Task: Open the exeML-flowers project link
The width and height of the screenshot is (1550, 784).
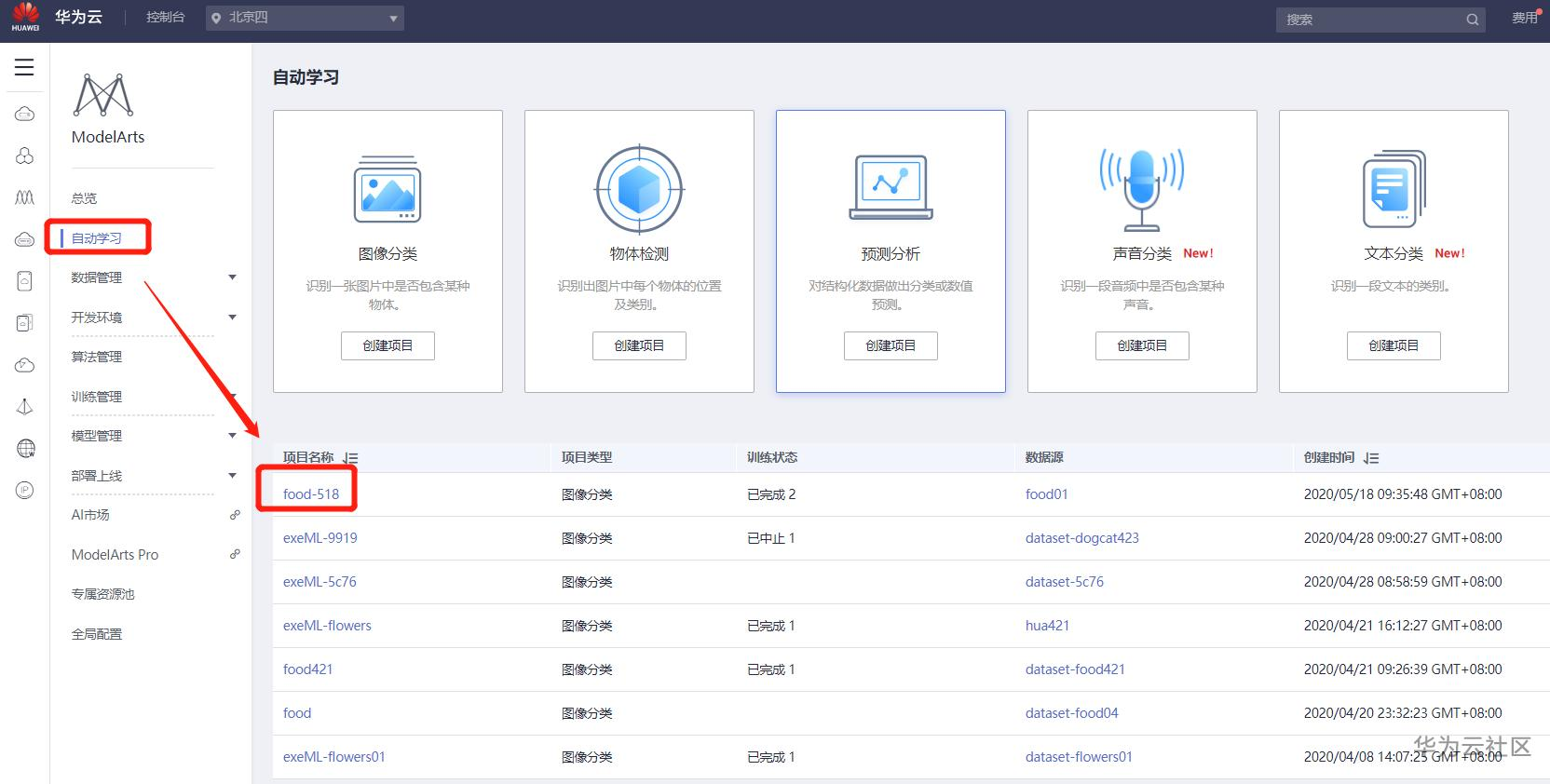Action: [x=327, y=626]
